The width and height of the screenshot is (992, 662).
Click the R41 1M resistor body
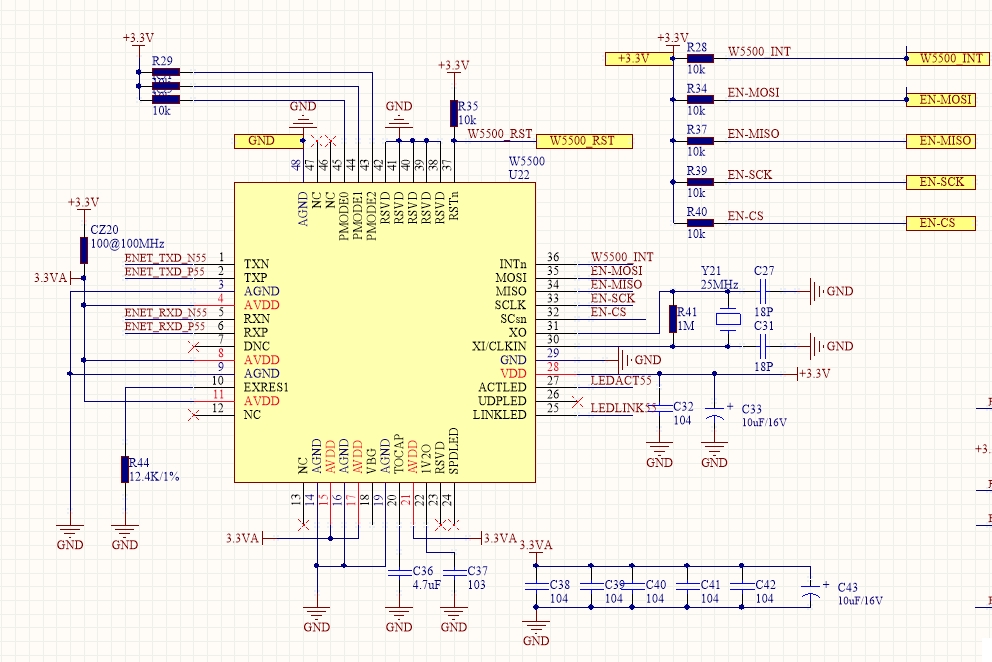[673, 319]
